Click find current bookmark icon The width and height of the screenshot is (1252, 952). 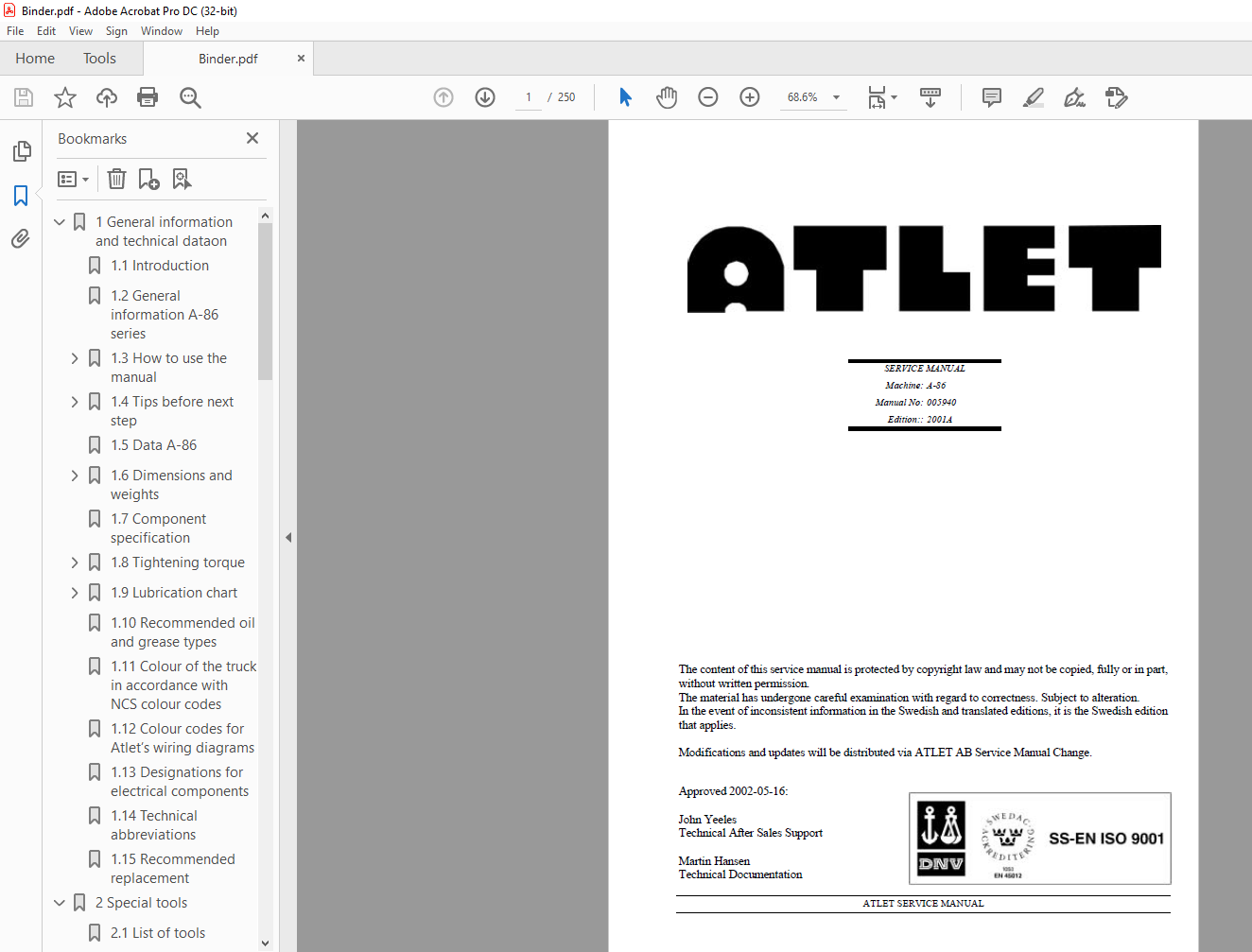coord(182,179)
